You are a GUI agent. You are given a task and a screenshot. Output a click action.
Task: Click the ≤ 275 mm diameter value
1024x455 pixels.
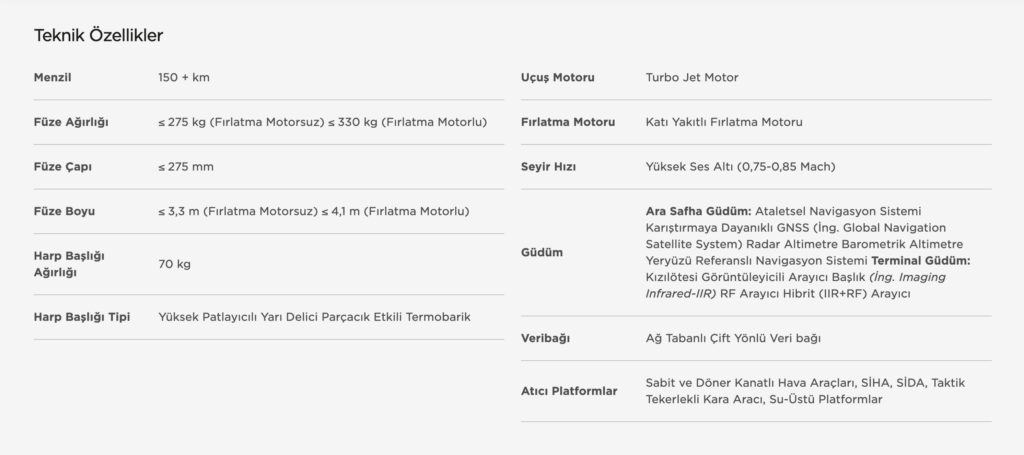[x=185, y=166]
